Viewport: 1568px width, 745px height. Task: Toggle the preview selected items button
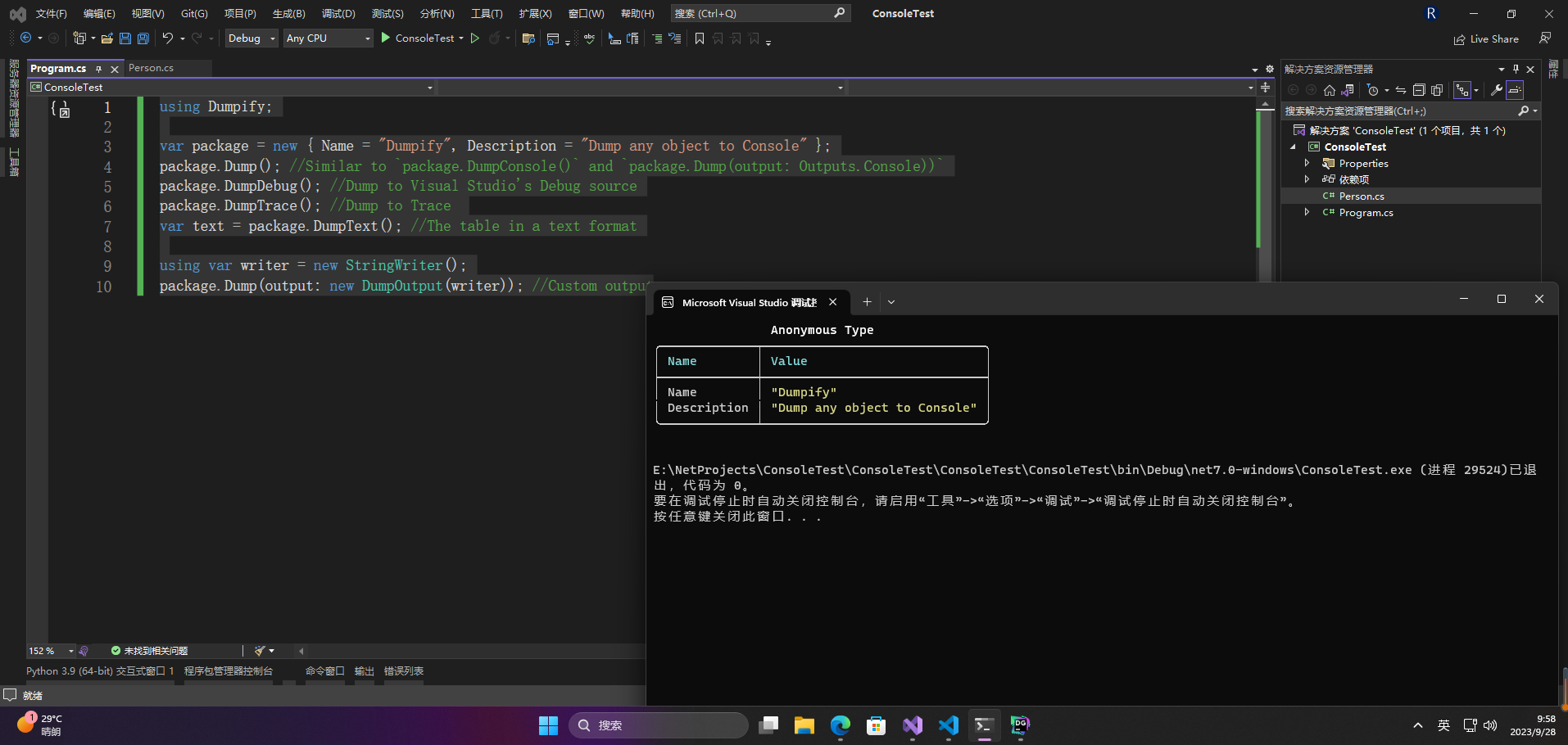click(x=1515, y=90)
